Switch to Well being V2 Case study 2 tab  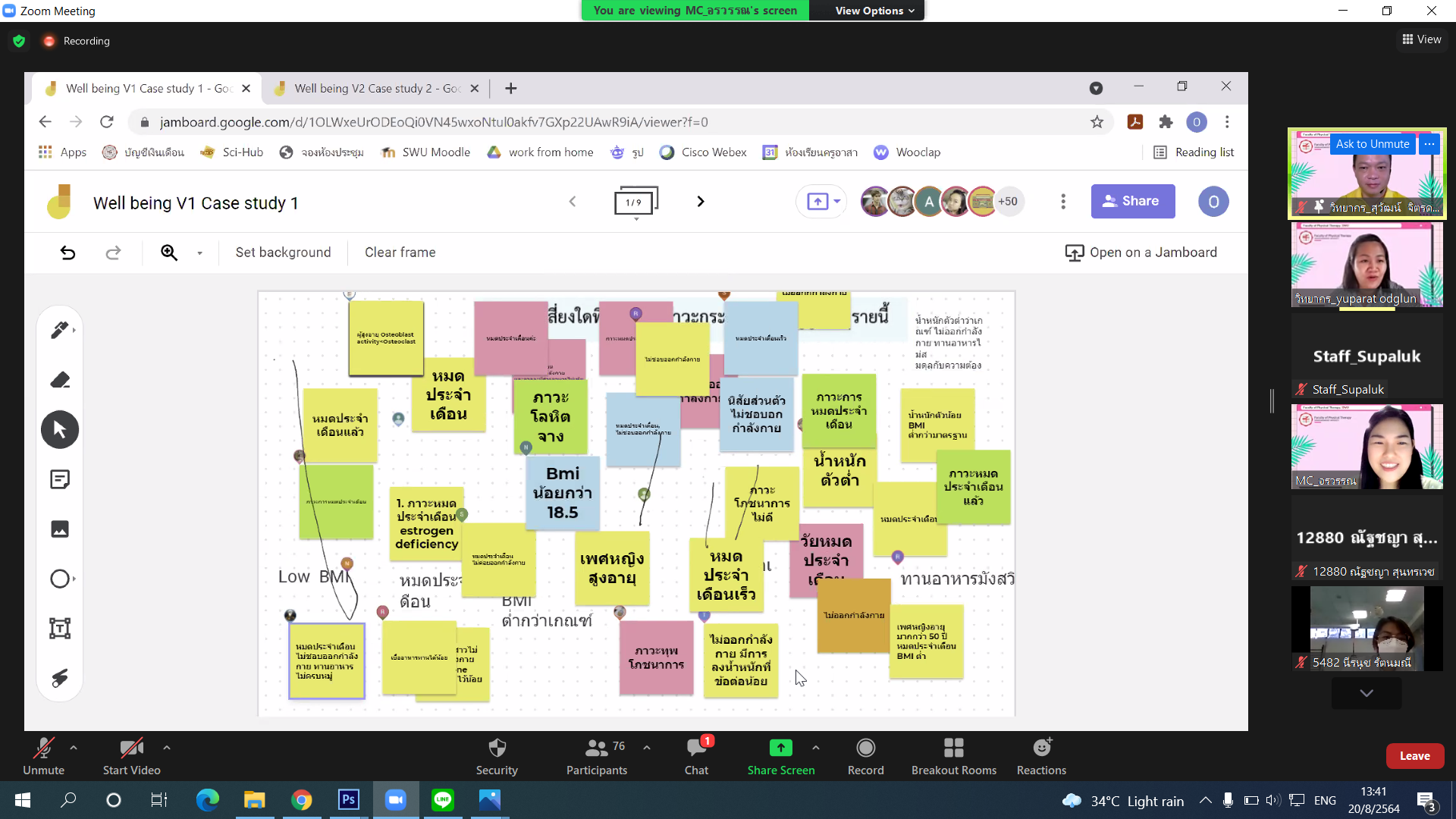coord(376,89)
